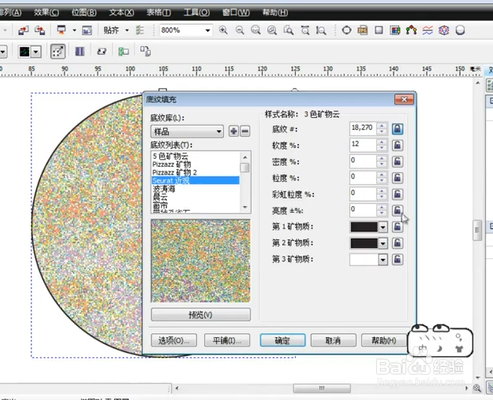Image resolution: width=493 pixels, height=400 pixels.
Task: Open the 效果(C) menu
Action: pos(46,13)
